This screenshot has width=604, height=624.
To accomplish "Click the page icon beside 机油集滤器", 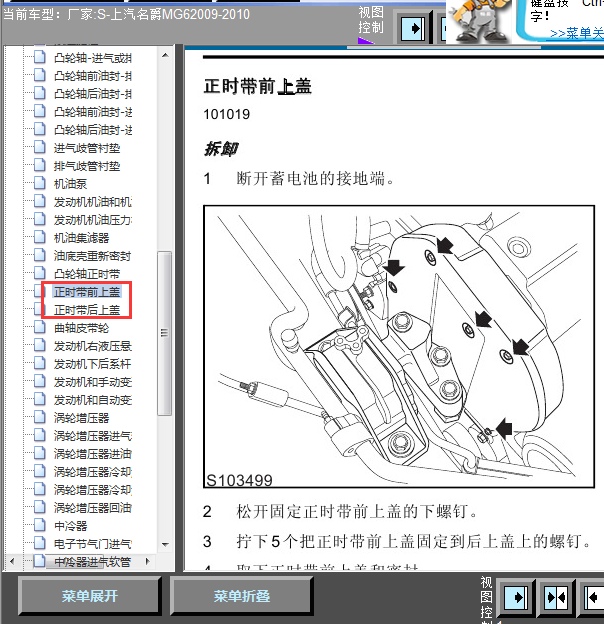I will coord(39,237).
